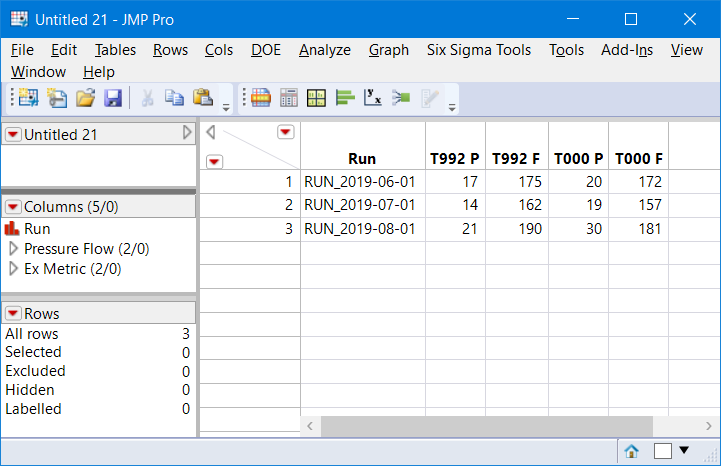Click the New Script toolbar icon
Screen dimensions: 721x466
point(57,98)
